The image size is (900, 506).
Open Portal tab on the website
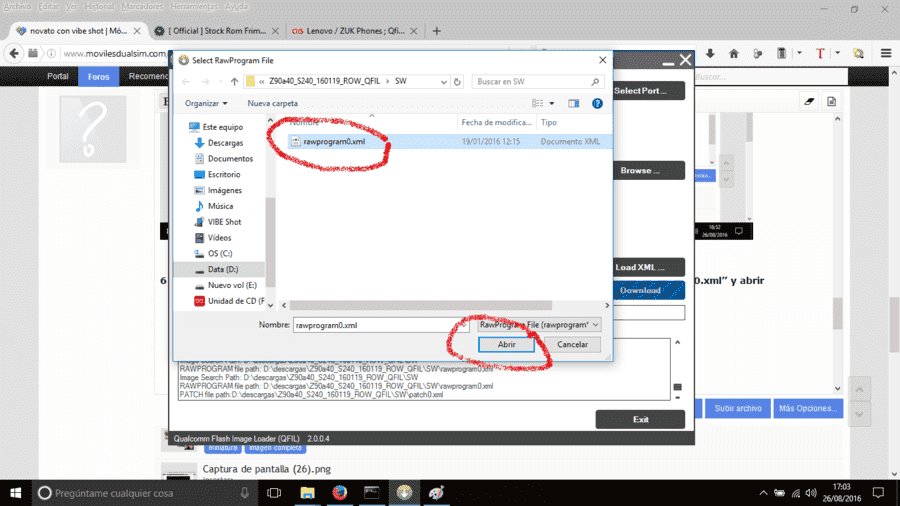pos(57,76)
